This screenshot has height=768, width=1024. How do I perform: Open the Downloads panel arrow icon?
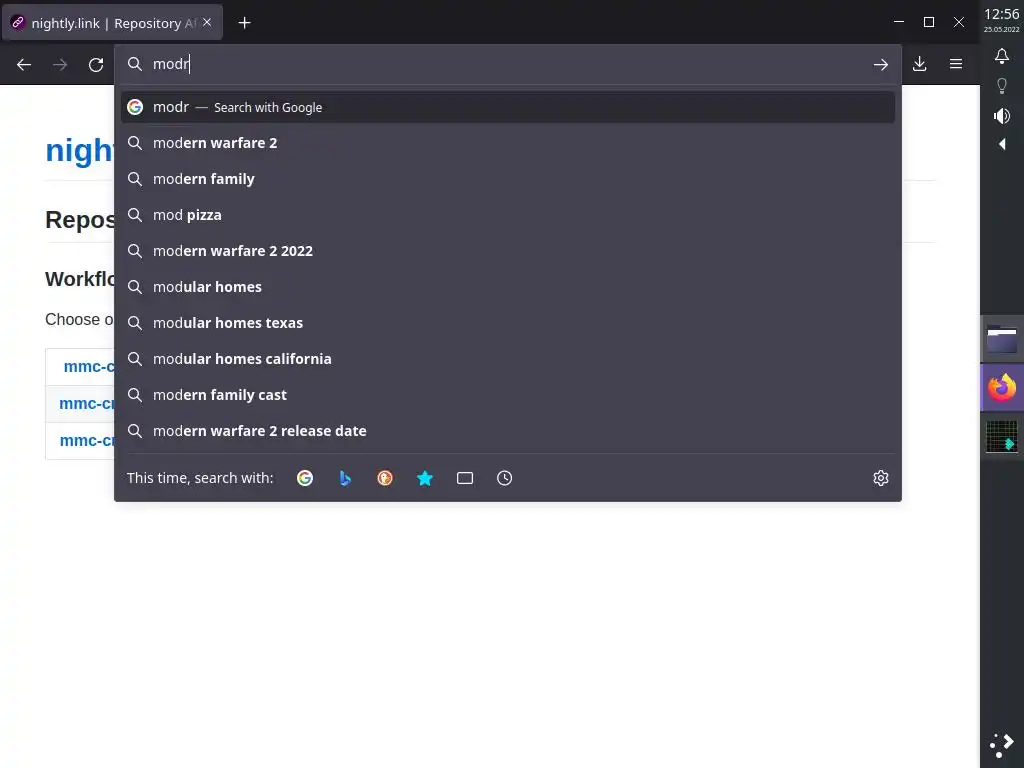(920, 64)
